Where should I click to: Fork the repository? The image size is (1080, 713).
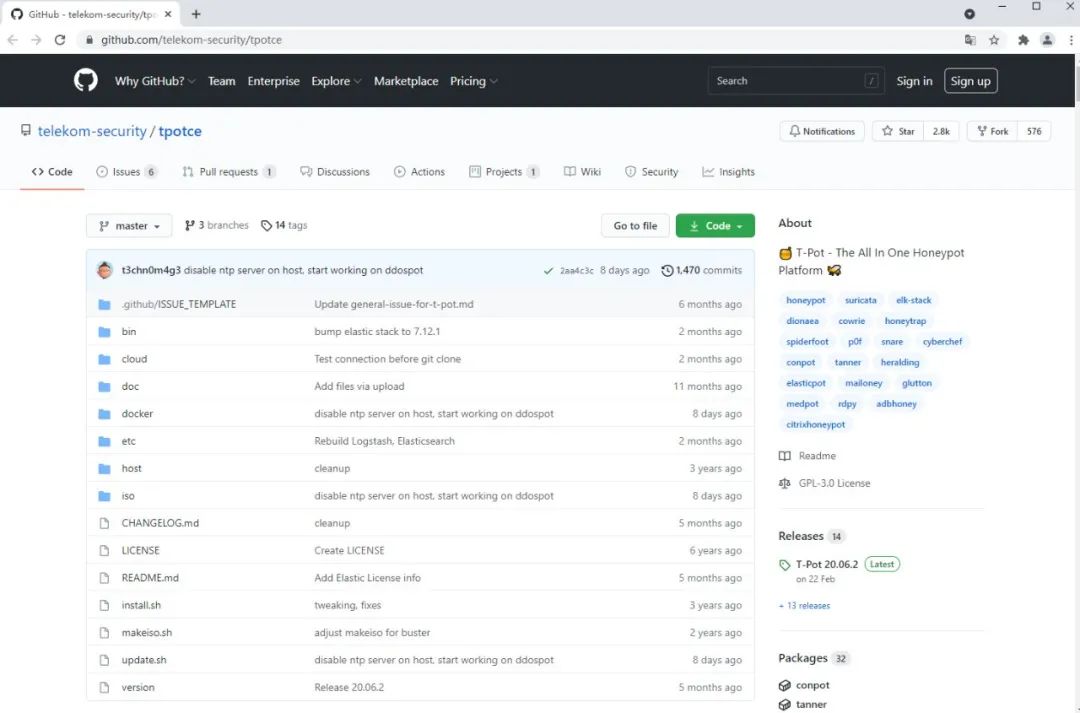pos(993,131)
